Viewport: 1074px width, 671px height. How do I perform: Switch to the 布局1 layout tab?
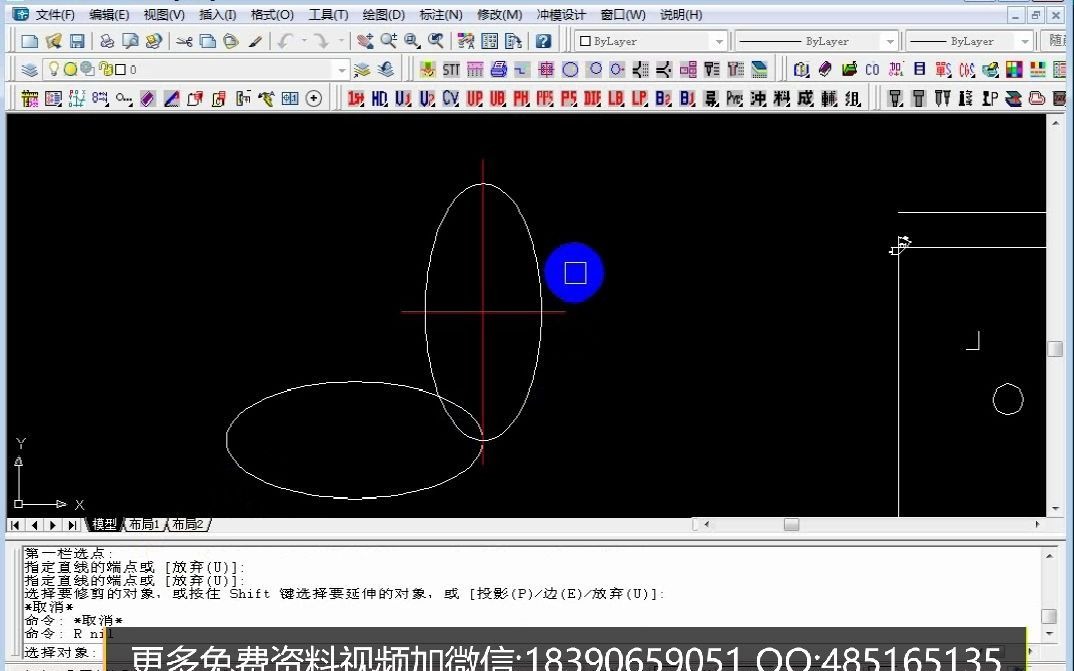coord(143,524)
